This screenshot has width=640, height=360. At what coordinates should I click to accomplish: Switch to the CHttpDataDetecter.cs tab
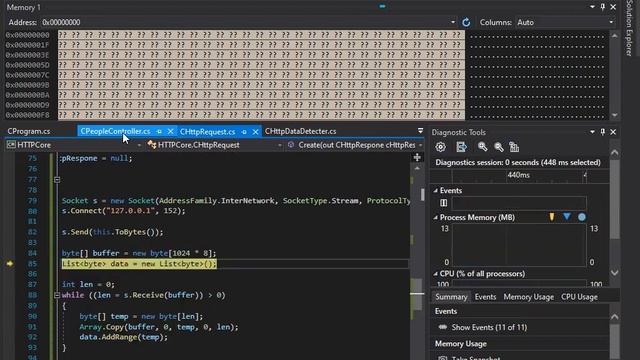300,131
